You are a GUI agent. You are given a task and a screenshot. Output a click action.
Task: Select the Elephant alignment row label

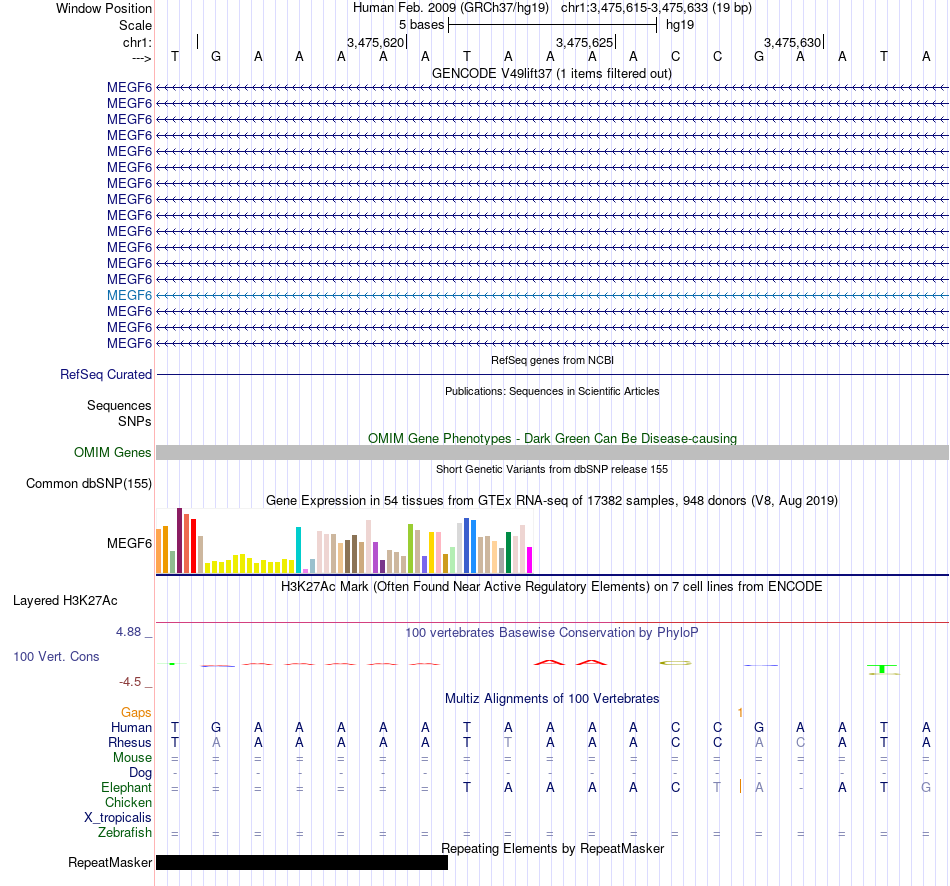point(126,788)
